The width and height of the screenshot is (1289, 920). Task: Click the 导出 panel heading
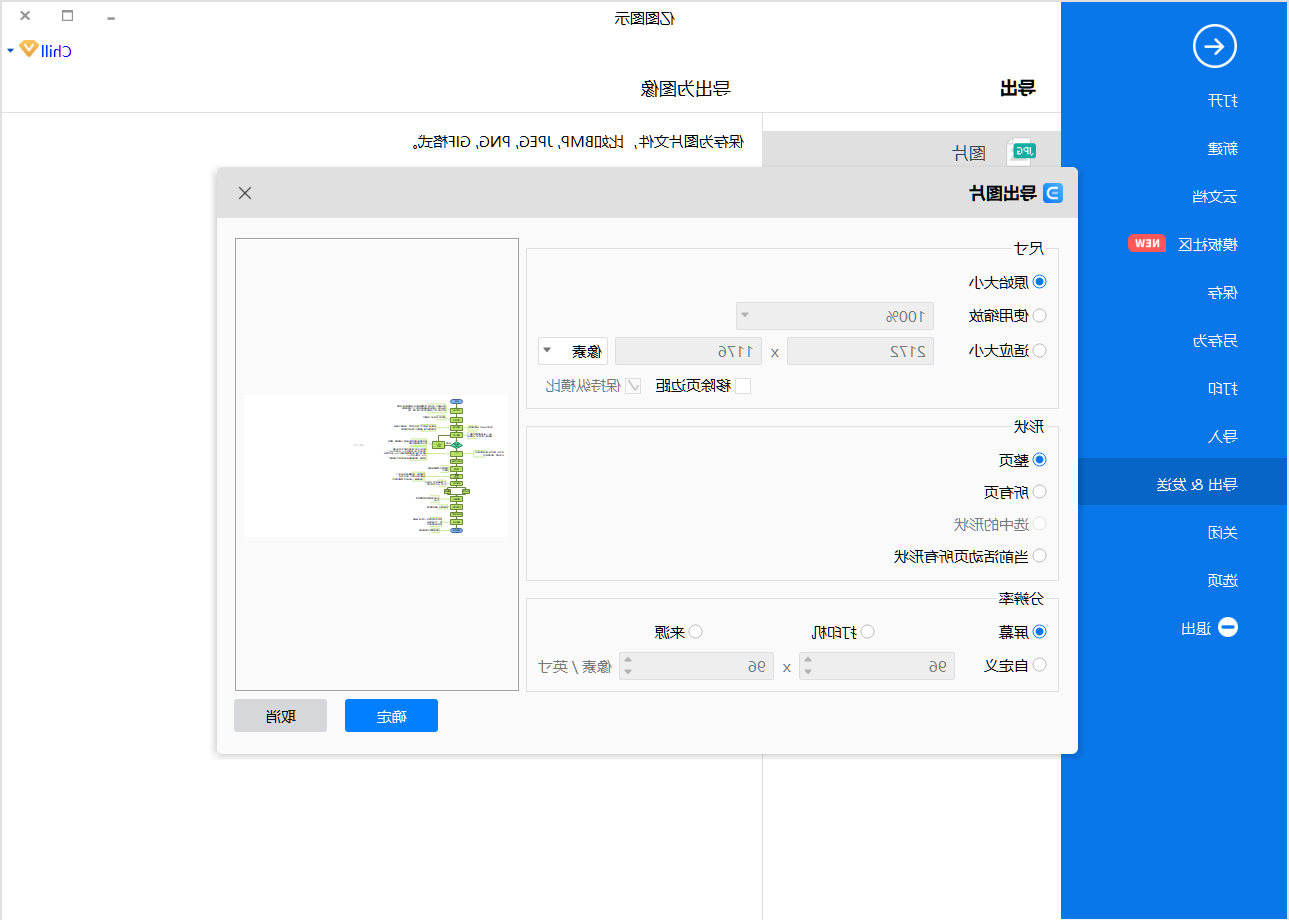tap(1018, 88)
